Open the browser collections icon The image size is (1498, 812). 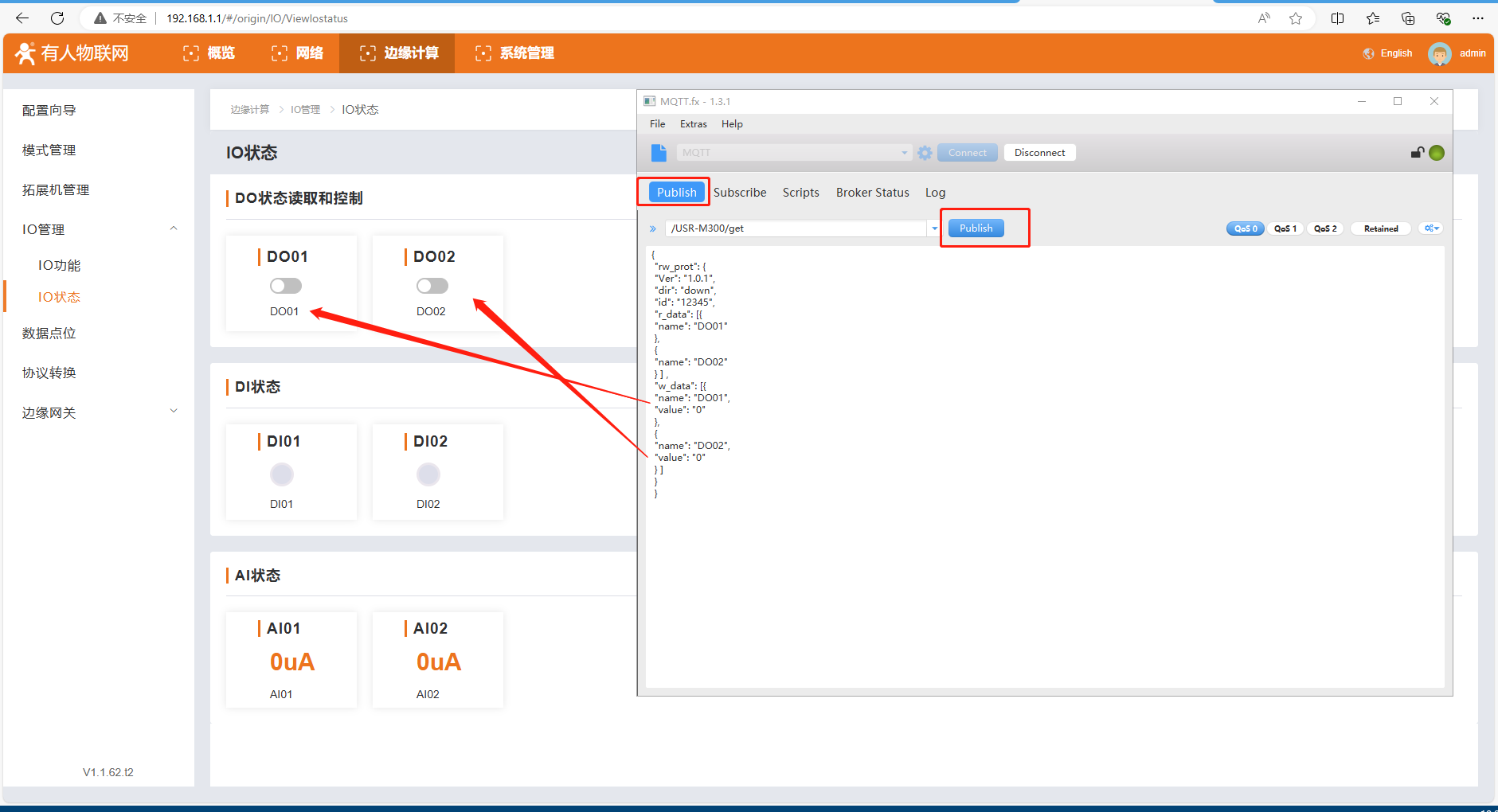click(x=1408, y=18)
